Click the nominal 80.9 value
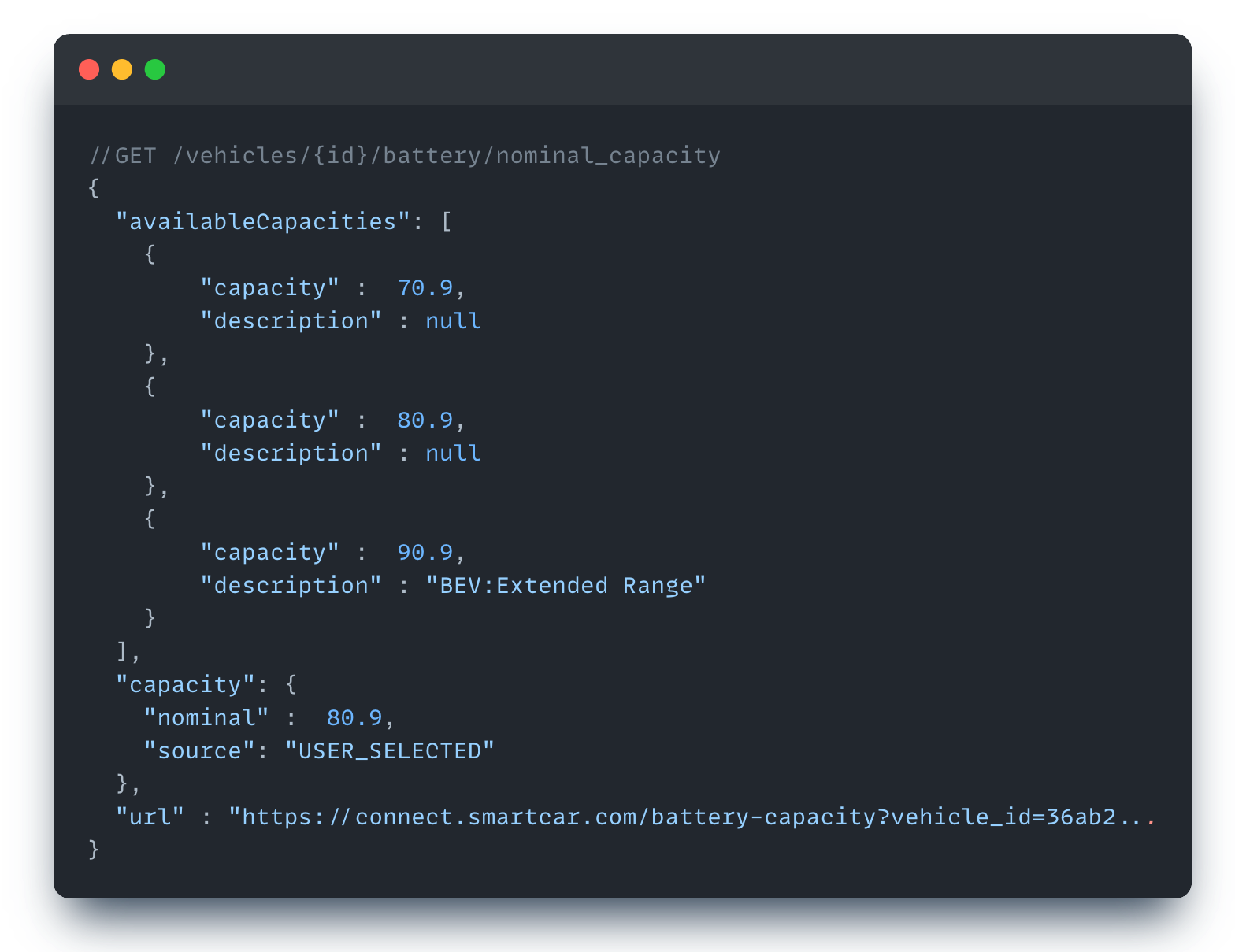The width and height of the screenshot is (1235, 952). (x=354, y=717)
